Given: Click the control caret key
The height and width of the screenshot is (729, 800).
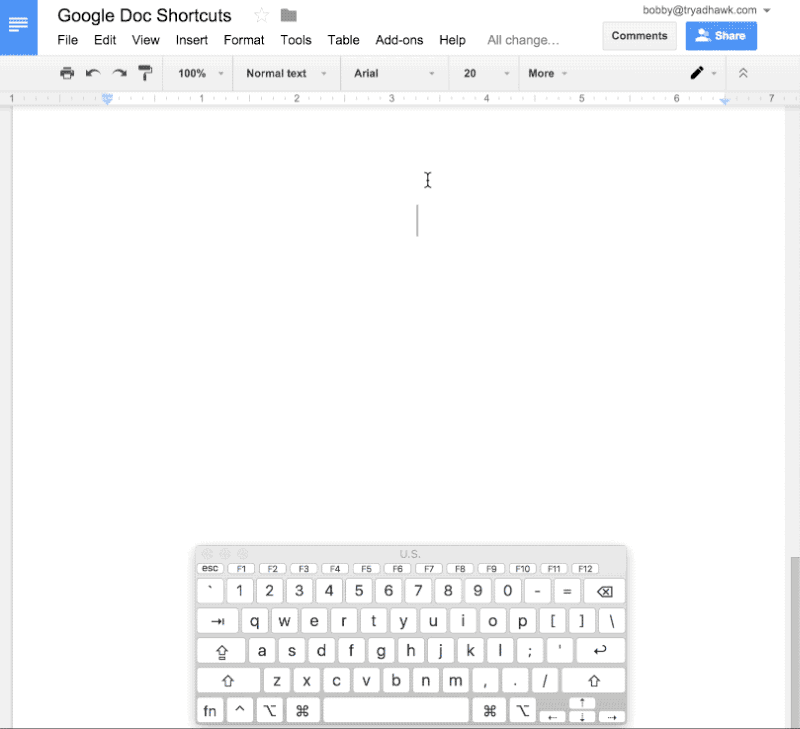Looking at the screenshot, I should tap(240, 711).
